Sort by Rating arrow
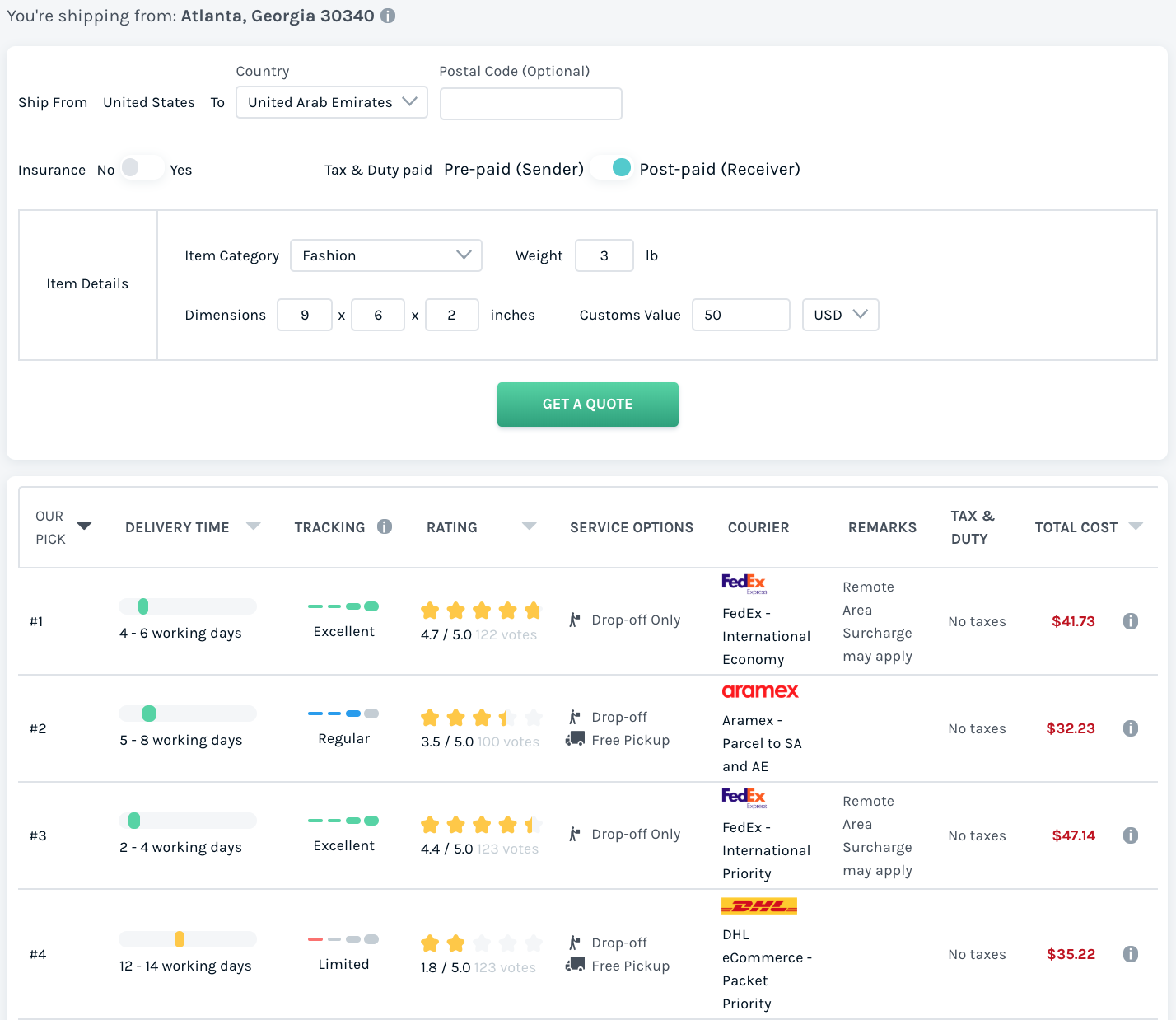Viewport: 1176px width, 1020px height. click(530, 526)
